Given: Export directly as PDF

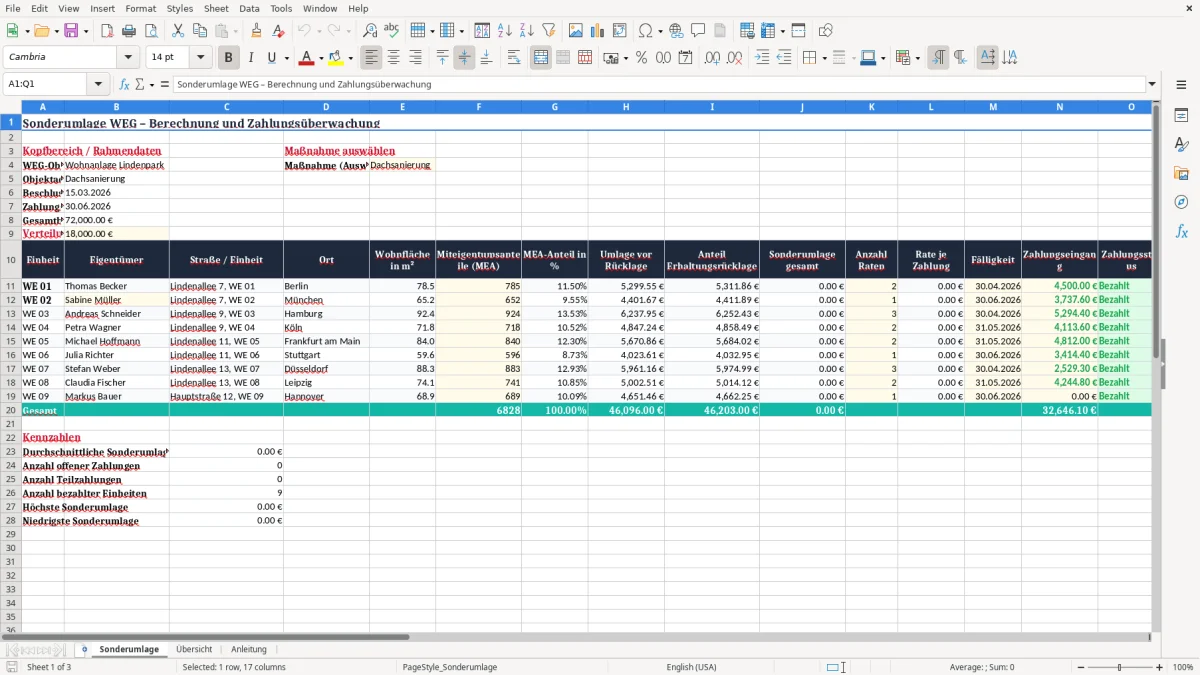Looking at the screenshot, I should pos(107,31).
